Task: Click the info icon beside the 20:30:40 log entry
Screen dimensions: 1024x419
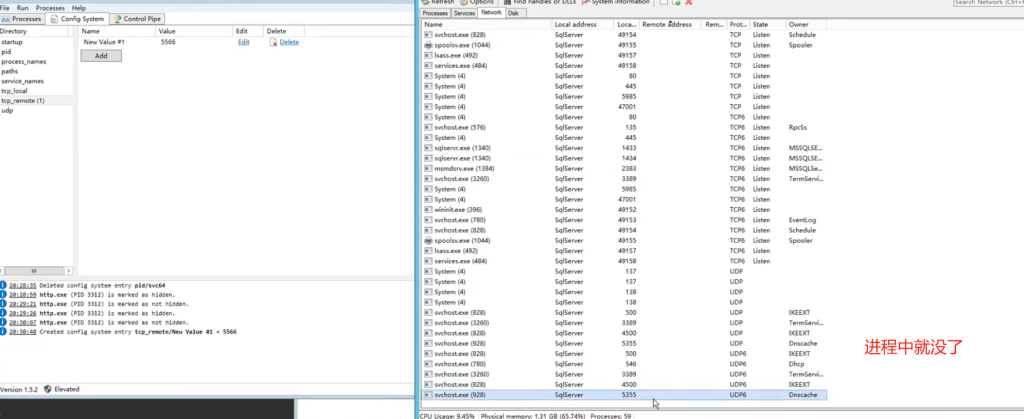Action: tap(3, 332)
